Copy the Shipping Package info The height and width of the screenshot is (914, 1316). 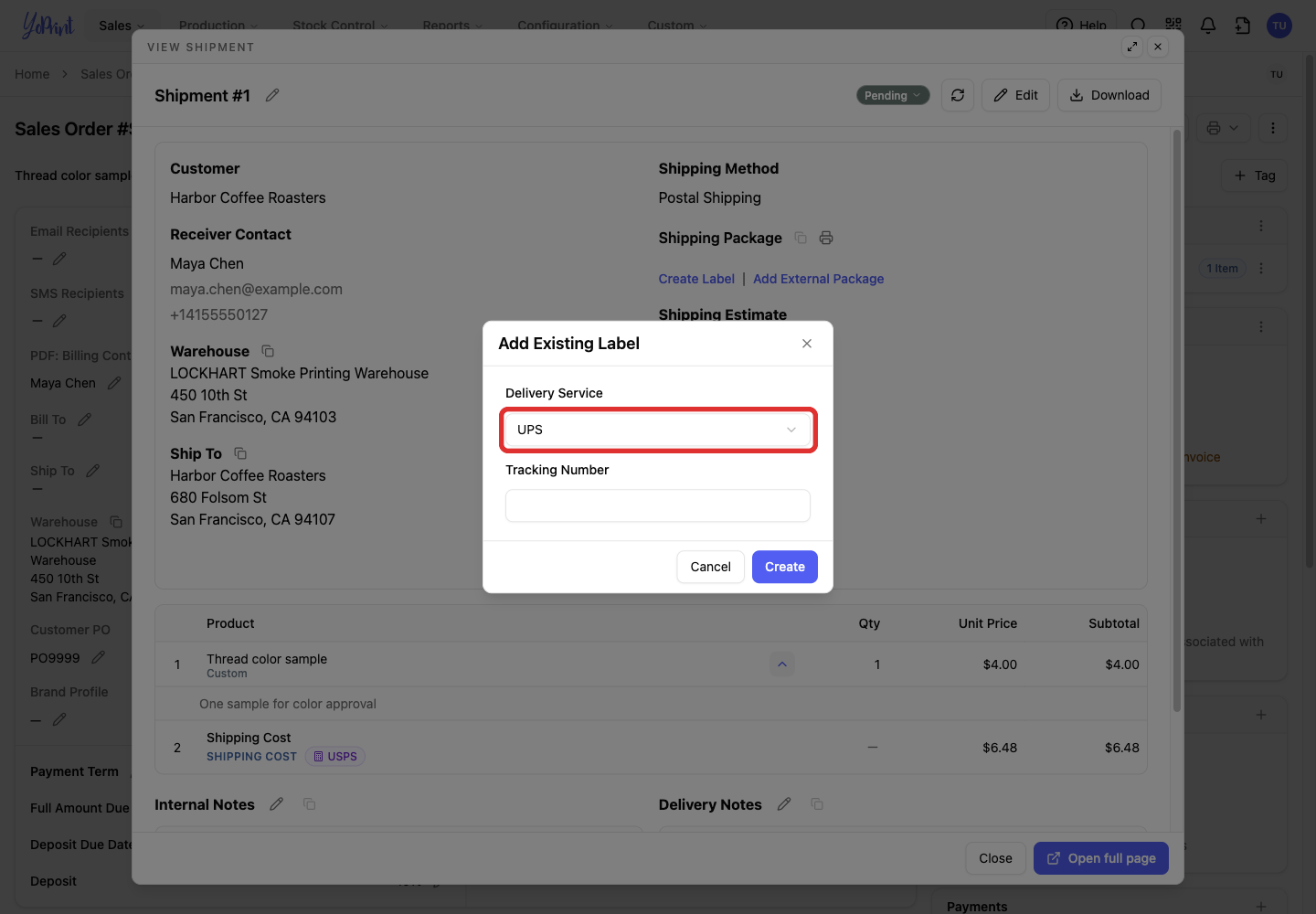click(801, 238)
